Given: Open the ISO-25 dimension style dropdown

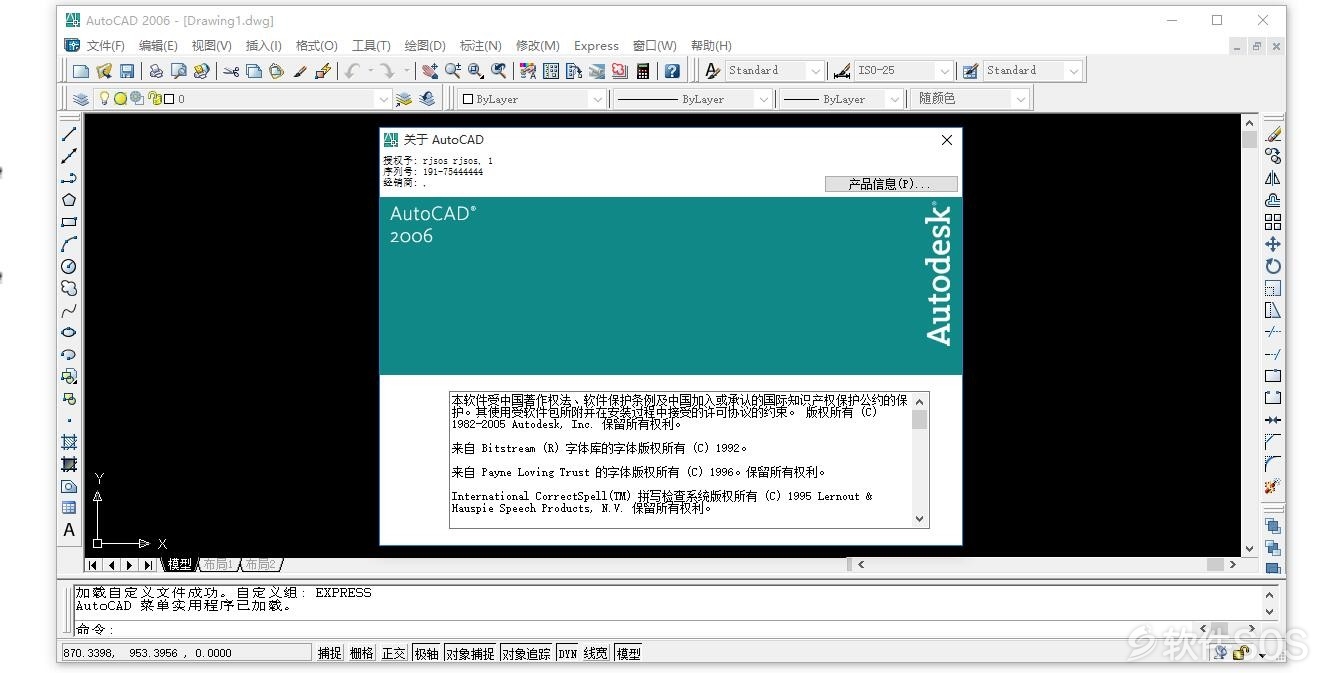Looking at the screenshot, I should point(944,71).
